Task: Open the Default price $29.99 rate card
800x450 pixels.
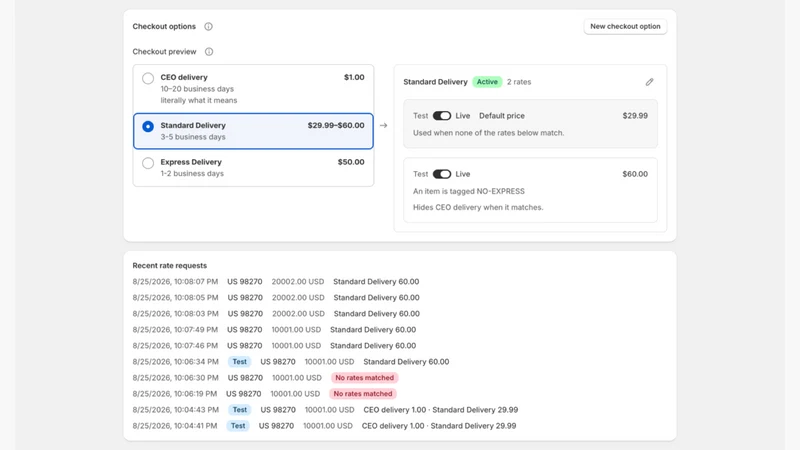Action: [x=530, y=124]
